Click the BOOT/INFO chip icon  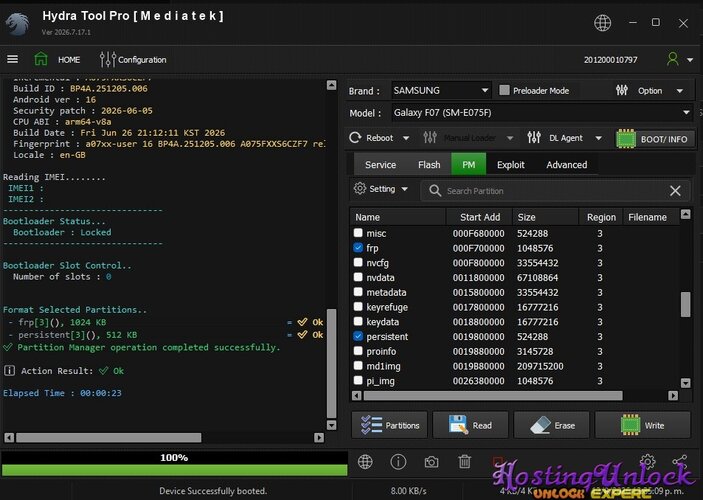tap(625, 139)
